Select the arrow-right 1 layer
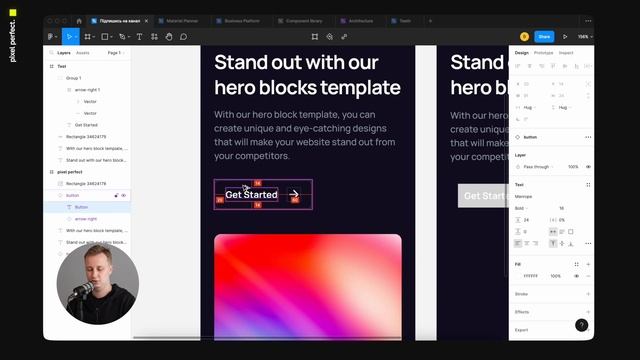Image resolution: width=640 pixels, height=360 pixels. pyautogui.click(x=87, y=90)
